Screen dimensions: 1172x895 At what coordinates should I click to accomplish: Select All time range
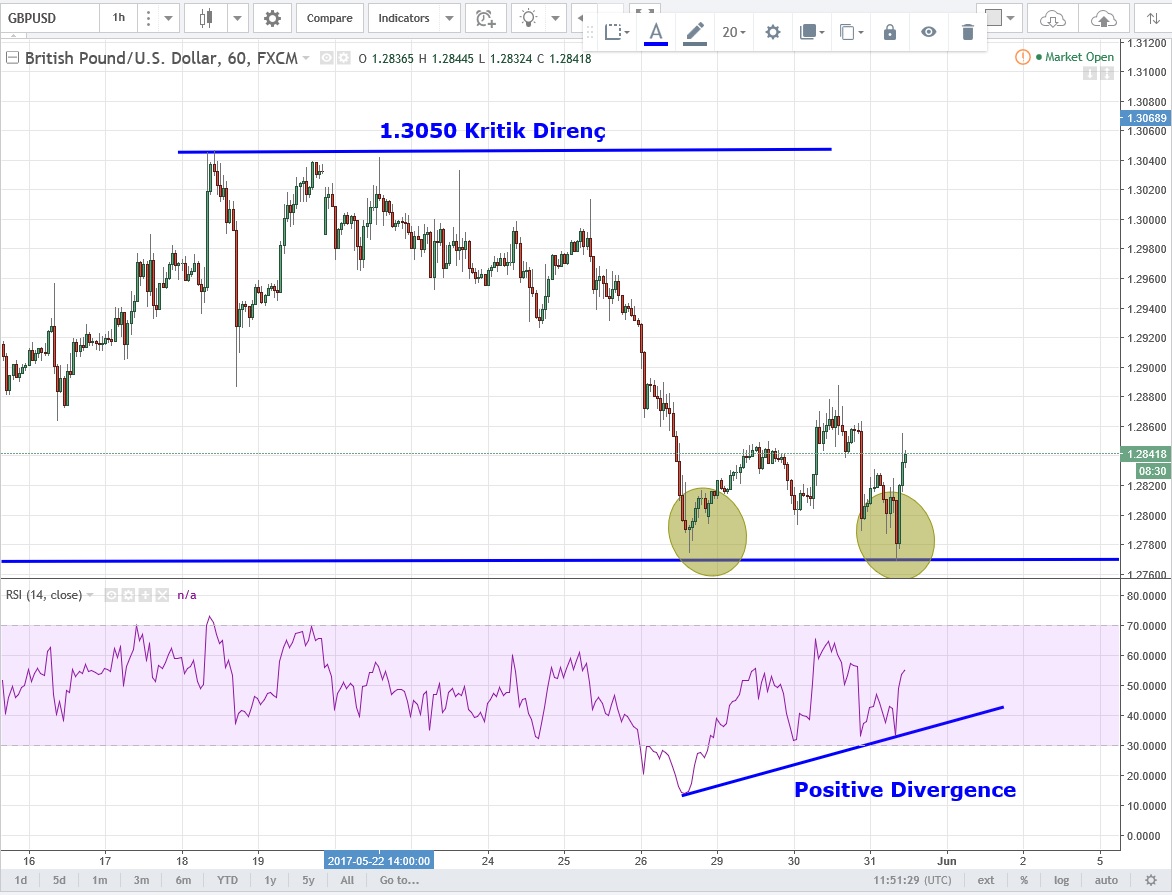(347, 880)
